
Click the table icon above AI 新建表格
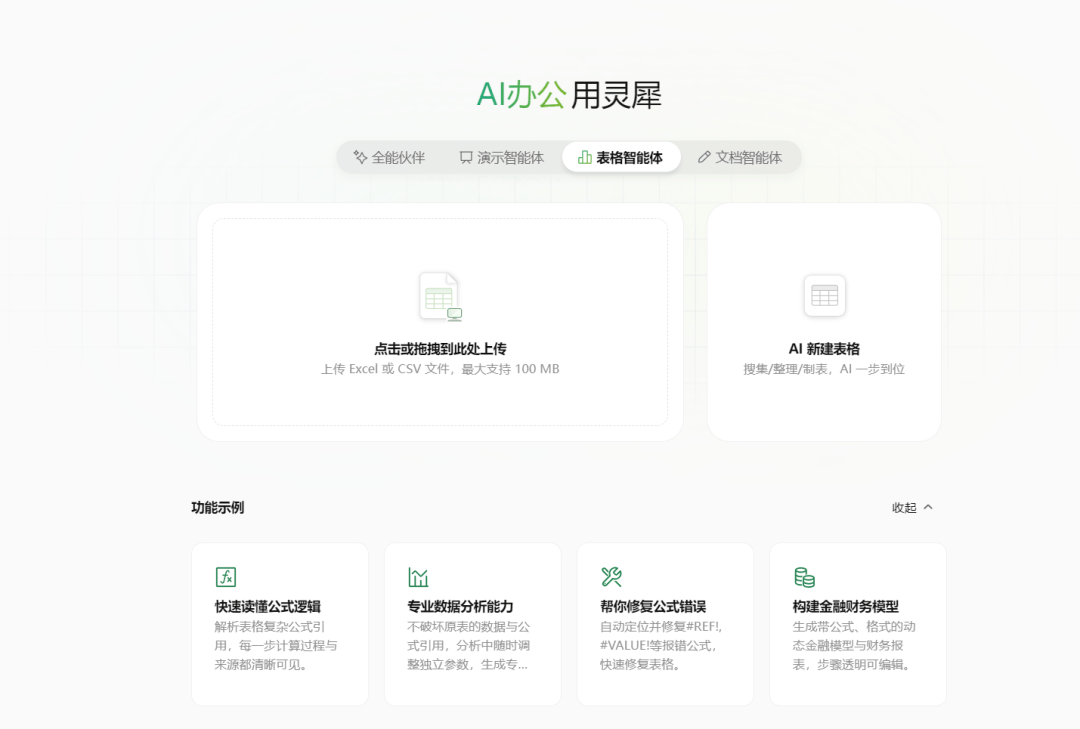824,296
